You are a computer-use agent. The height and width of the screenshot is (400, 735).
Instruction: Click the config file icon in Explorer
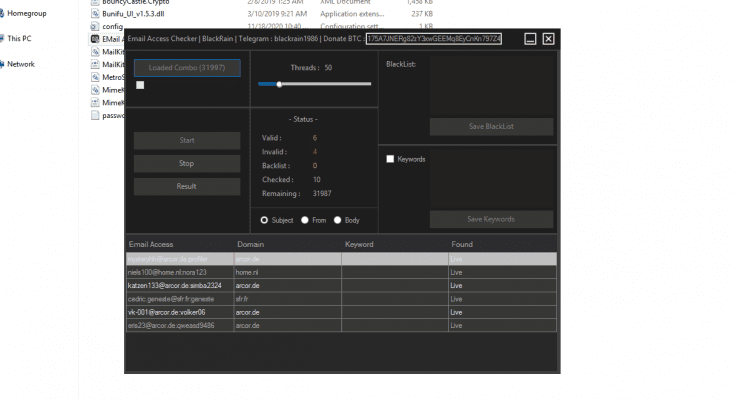(95, 27)
